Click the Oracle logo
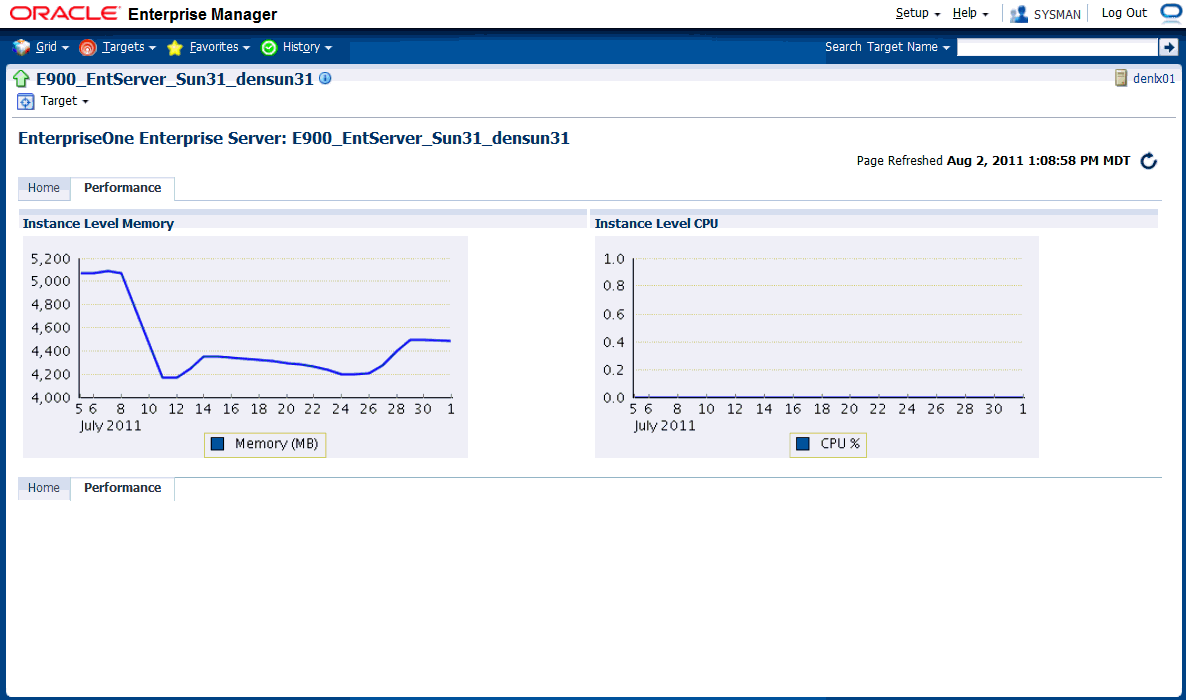The height and width of the screenshot is (700, 1186). click(64, 14)
